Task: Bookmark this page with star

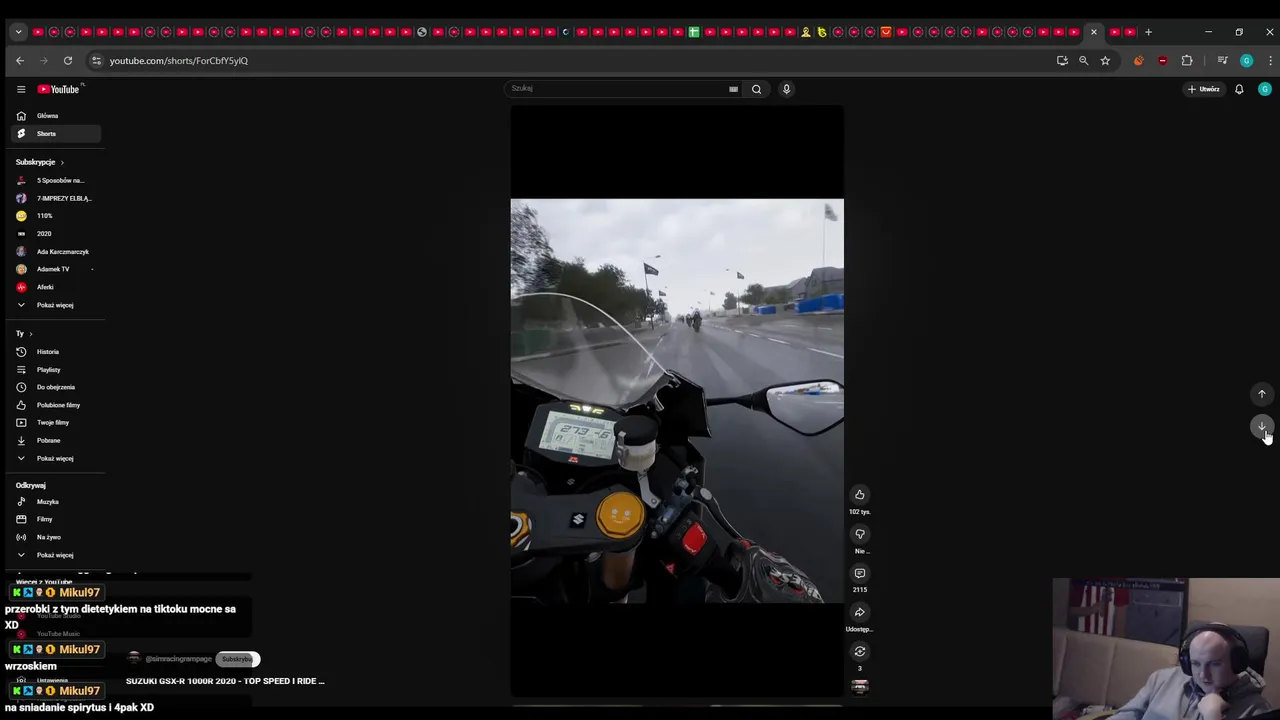Action: pyautogui.click(x=1105, y=61)
